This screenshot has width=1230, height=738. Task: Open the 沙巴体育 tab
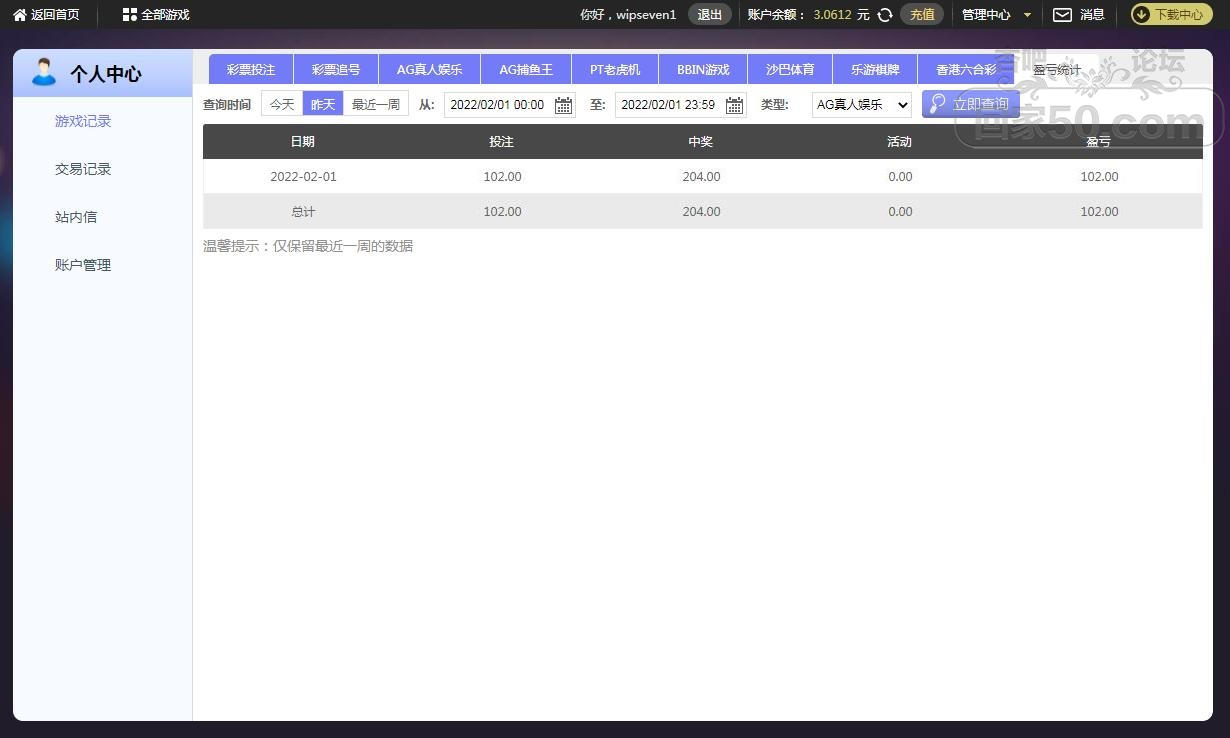790,70
